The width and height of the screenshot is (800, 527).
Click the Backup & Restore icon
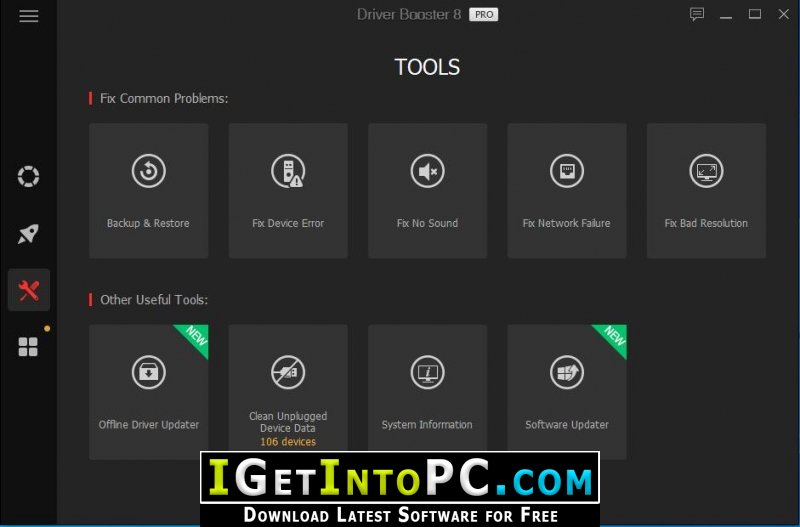click(148, 171)
